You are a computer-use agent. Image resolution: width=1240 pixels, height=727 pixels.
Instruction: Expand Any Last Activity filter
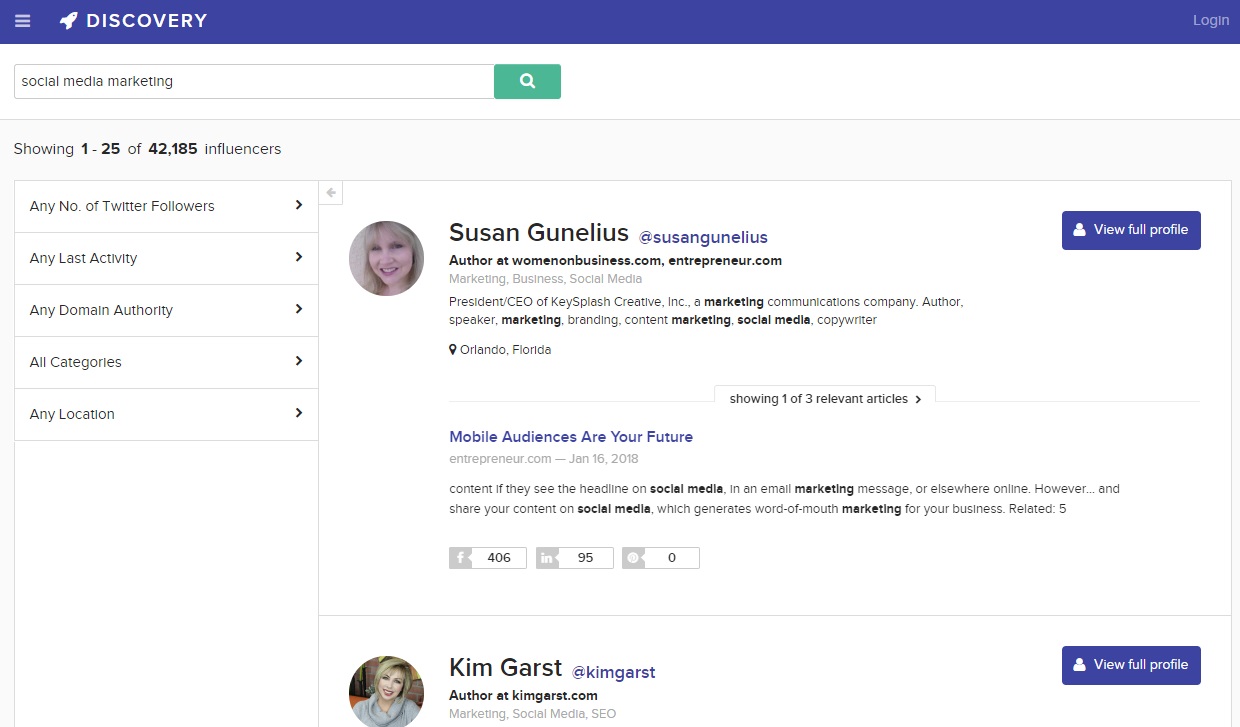click(166, 258)
